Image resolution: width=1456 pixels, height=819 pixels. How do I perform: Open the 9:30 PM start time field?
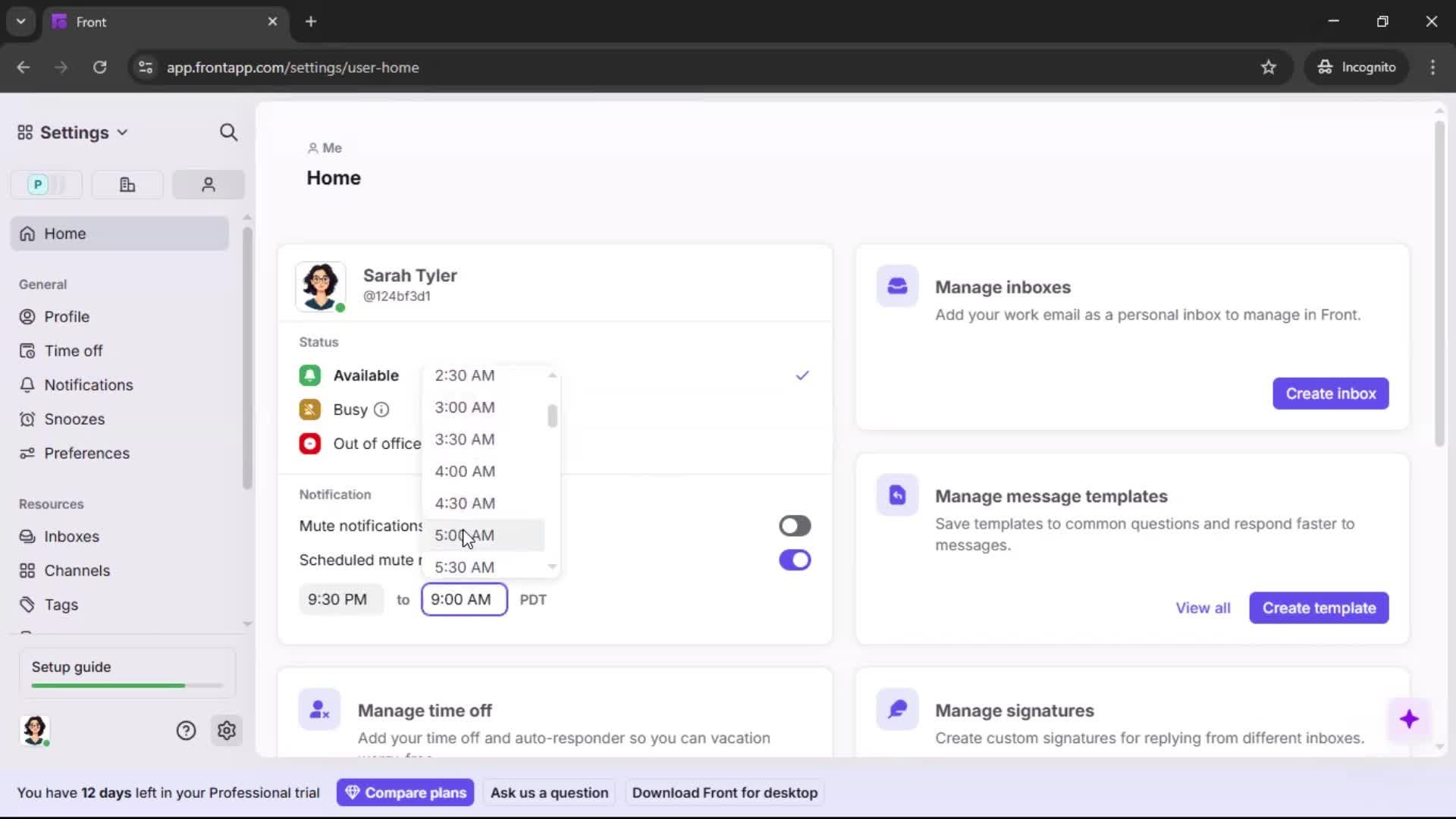point(339,599)
